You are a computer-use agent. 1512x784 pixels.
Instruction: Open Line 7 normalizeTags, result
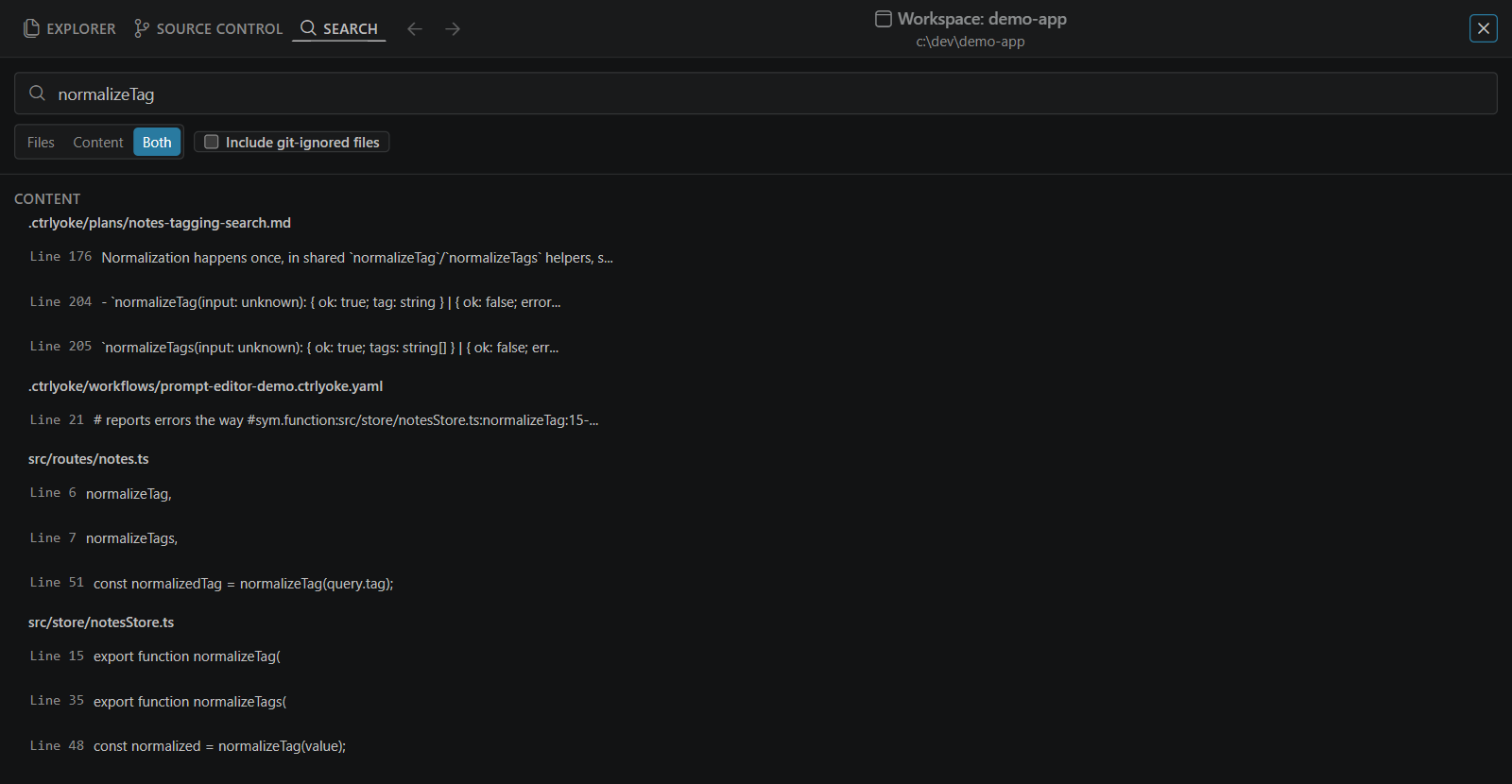(103, 538)
